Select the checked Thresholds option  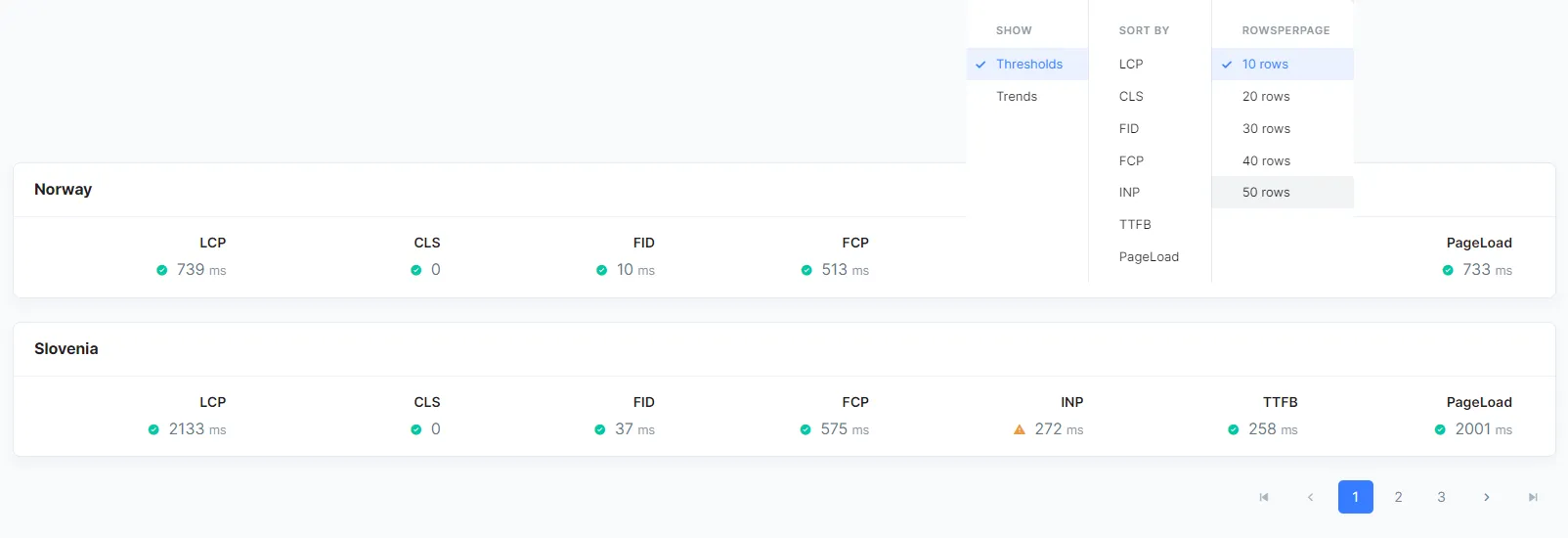[1028, 65]
